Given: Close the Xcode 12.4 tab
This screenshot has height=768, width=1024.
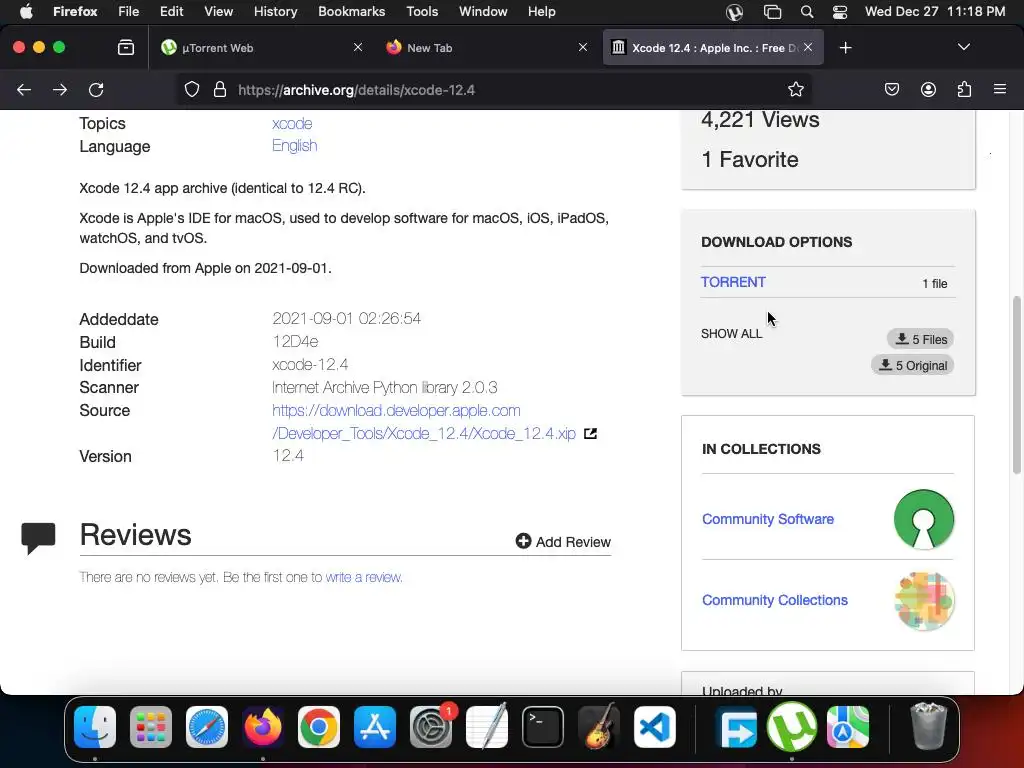Looking at the screenshot, I should (x=808, y=47).
